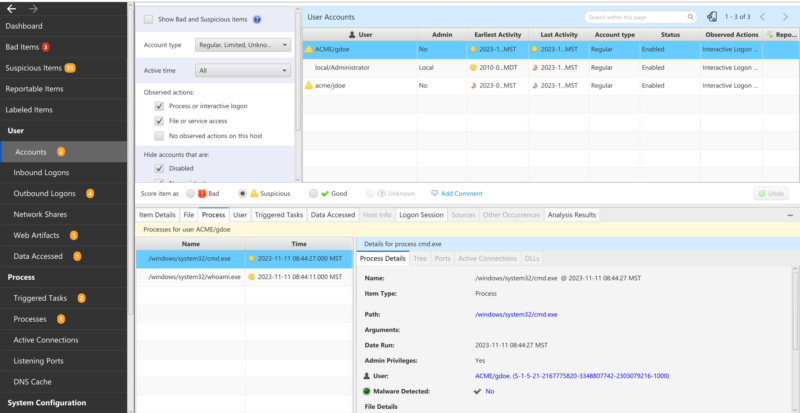The height and width of the screenshot is (413, 800).
Task: Click the yellow dot in whoami.exe time cell
Action: [x=251, y=277]
